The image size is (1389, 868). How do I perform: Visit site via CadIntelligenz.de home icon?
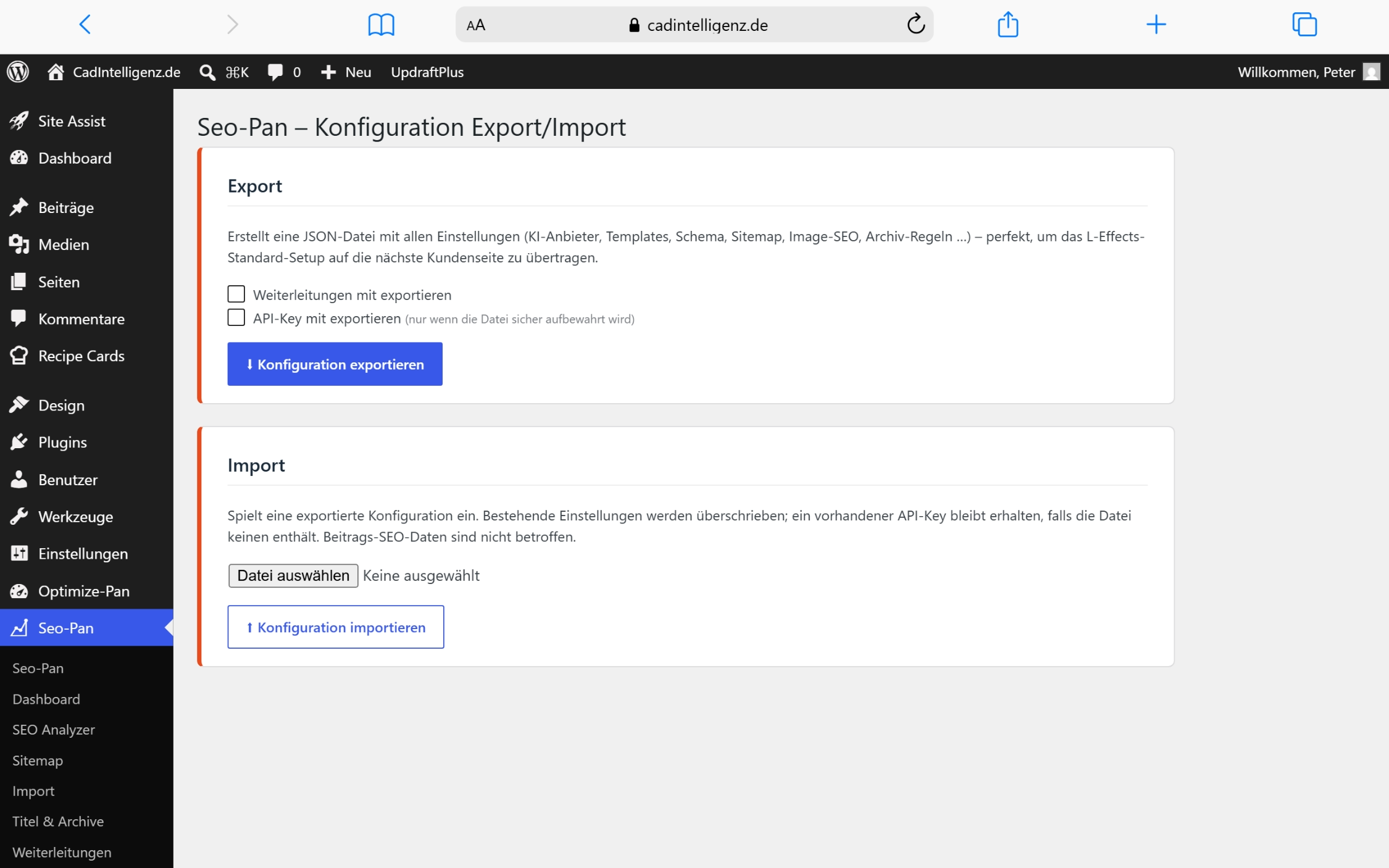(114, 72)
